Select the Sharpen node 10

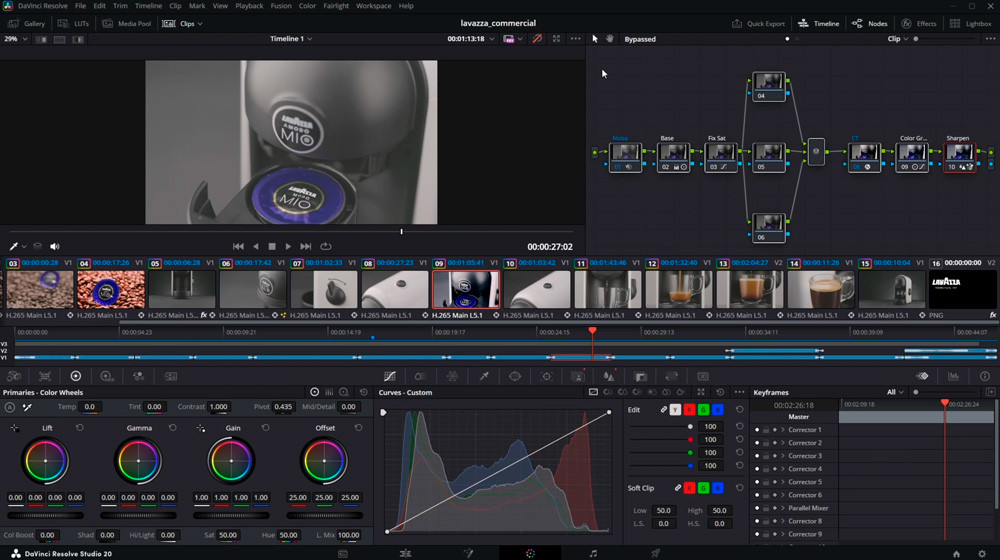(959, 158)
